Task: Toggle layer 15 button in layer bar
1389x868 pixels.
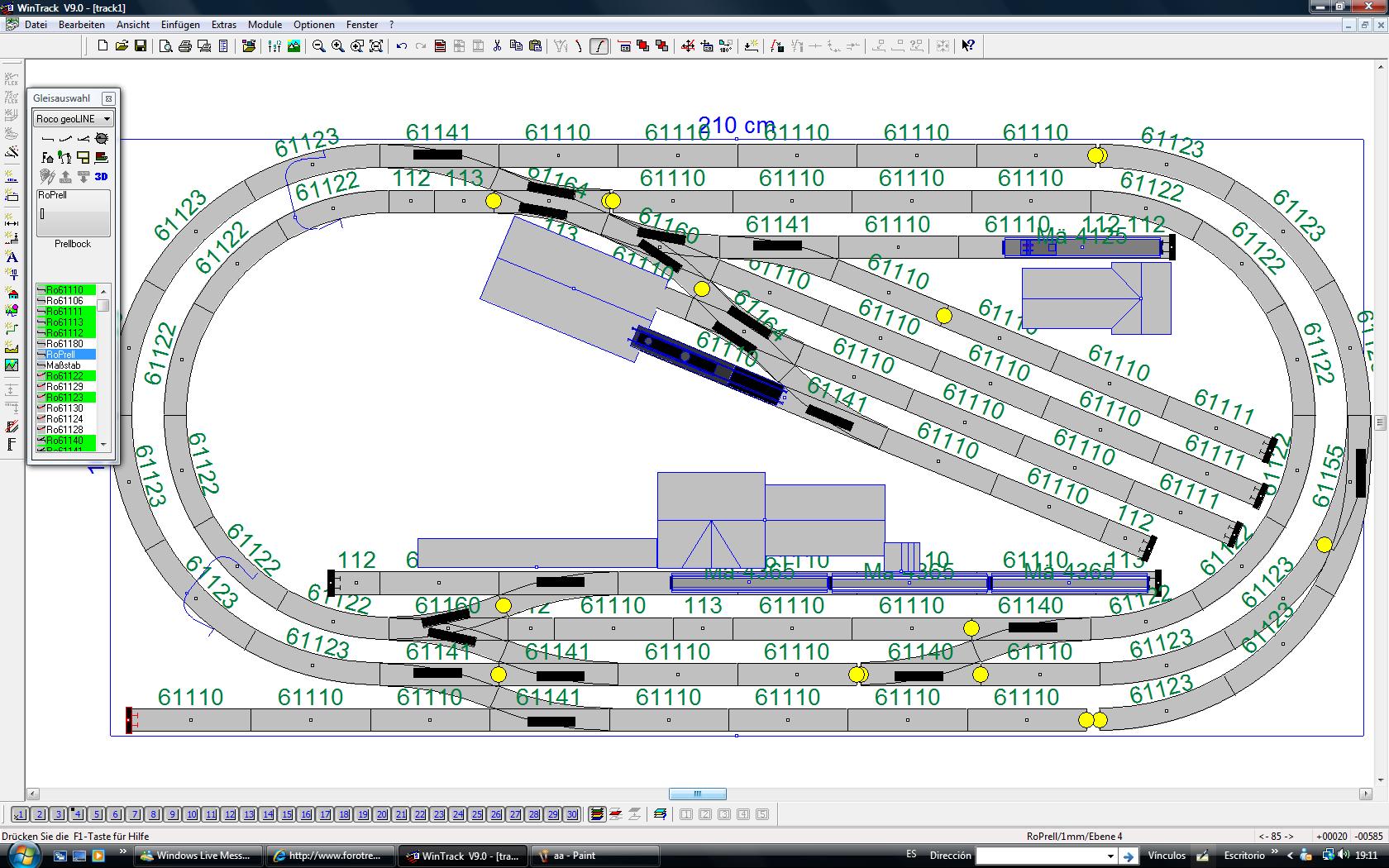Action: pyautogui.click(x=287, y=814)
